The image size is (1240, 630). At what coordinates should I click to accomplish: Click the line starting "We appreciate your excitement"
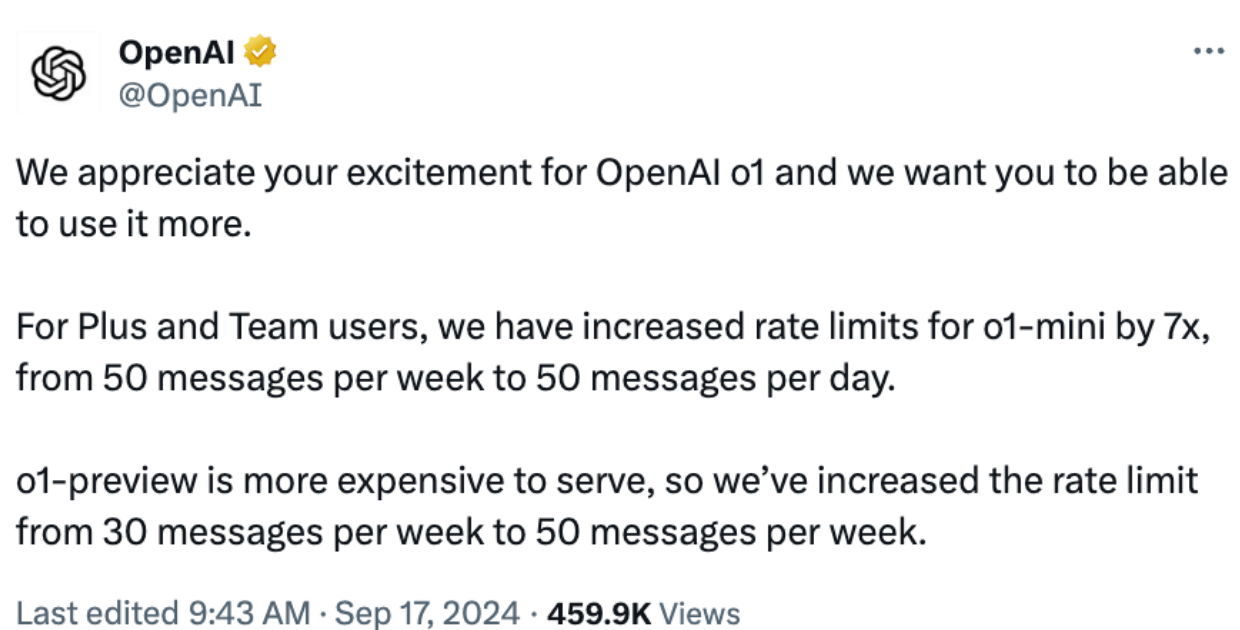[x=620, y=174]
